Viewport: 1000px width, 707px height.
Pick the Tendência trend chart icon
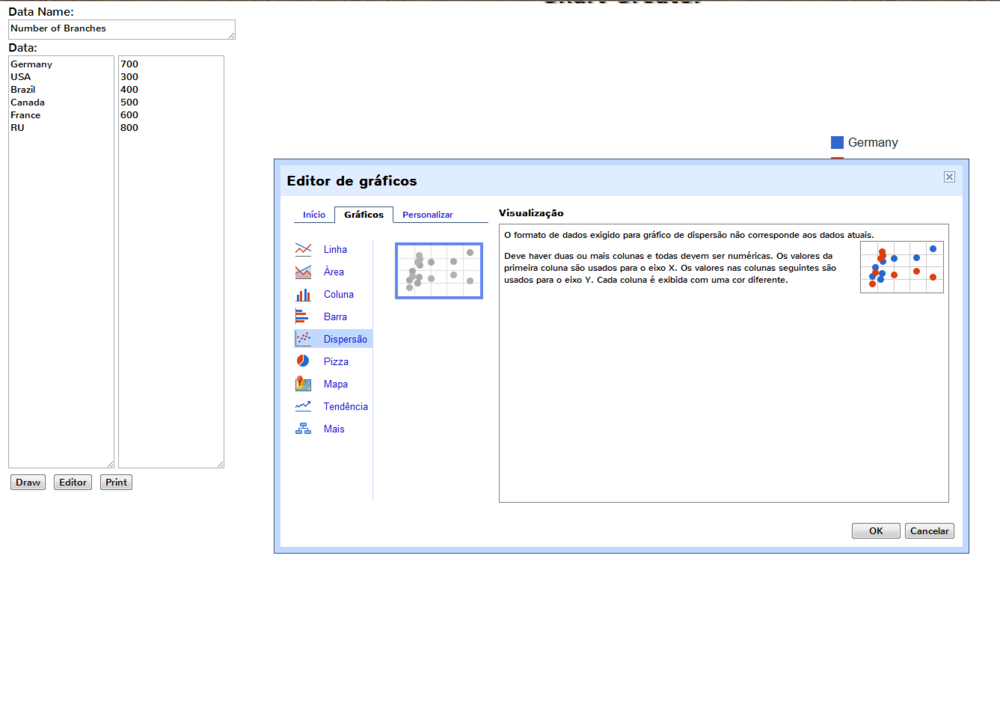(x=303, y=406)
